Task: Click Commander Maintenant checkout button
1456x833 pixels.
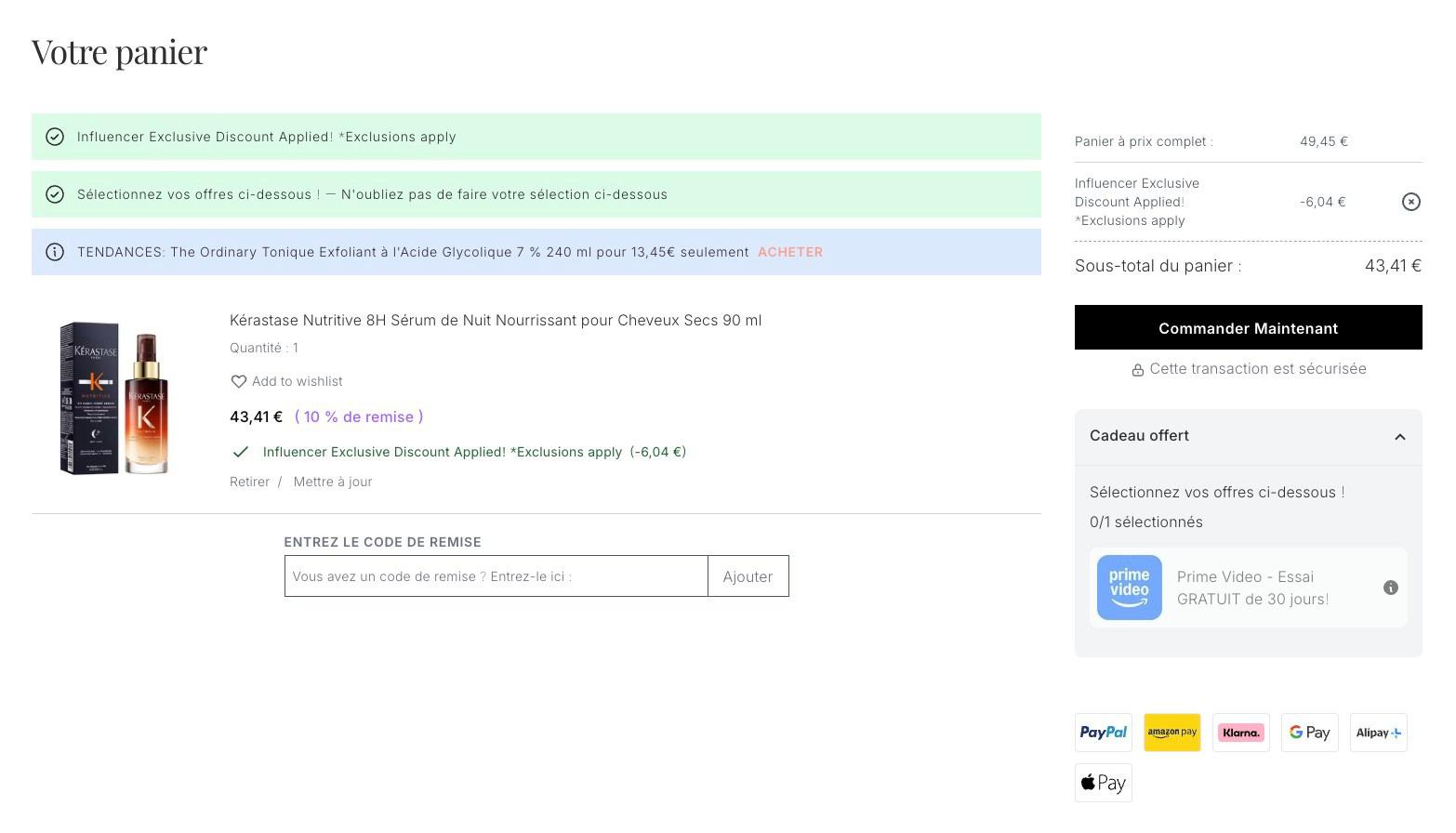Action: [x=1248, y=327]
